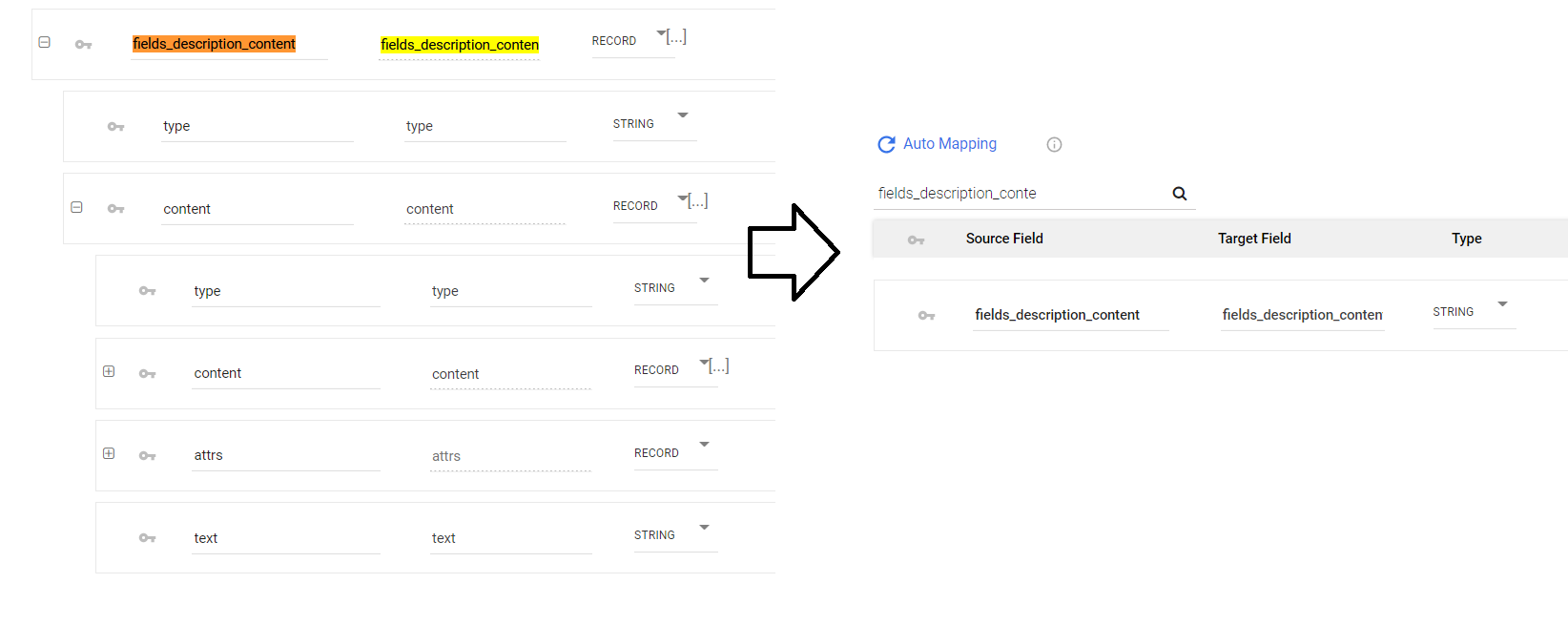Click key icon on fields_description_content record row
Viewport: 1568px width, 625px height.
point(84,45)
